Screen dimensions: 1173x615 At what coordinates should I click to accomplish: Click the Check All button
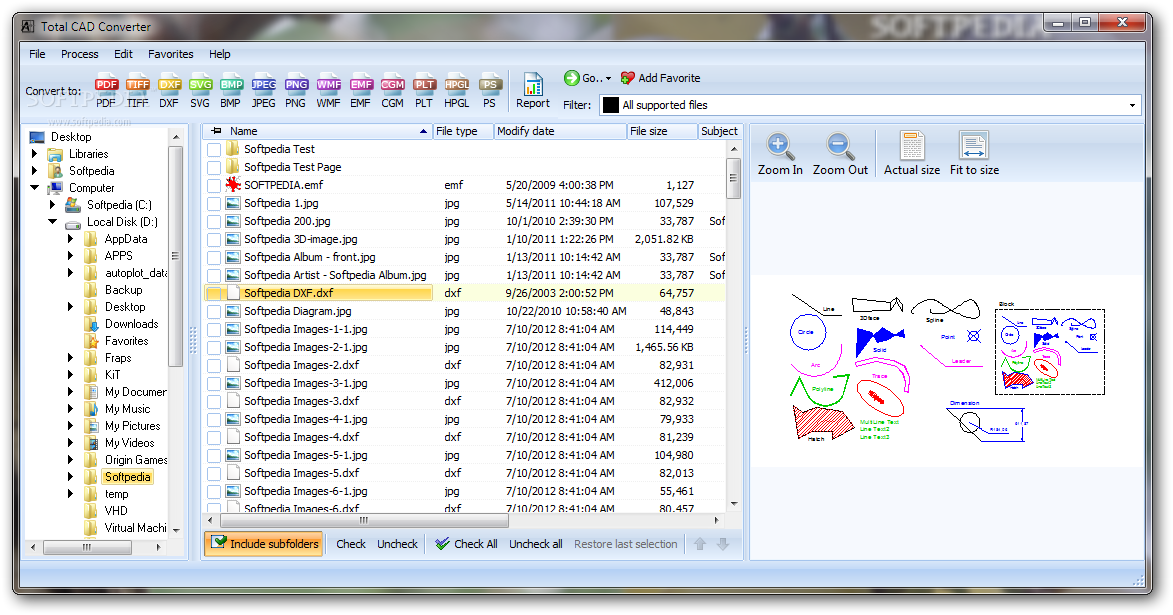tap(466, 544)
